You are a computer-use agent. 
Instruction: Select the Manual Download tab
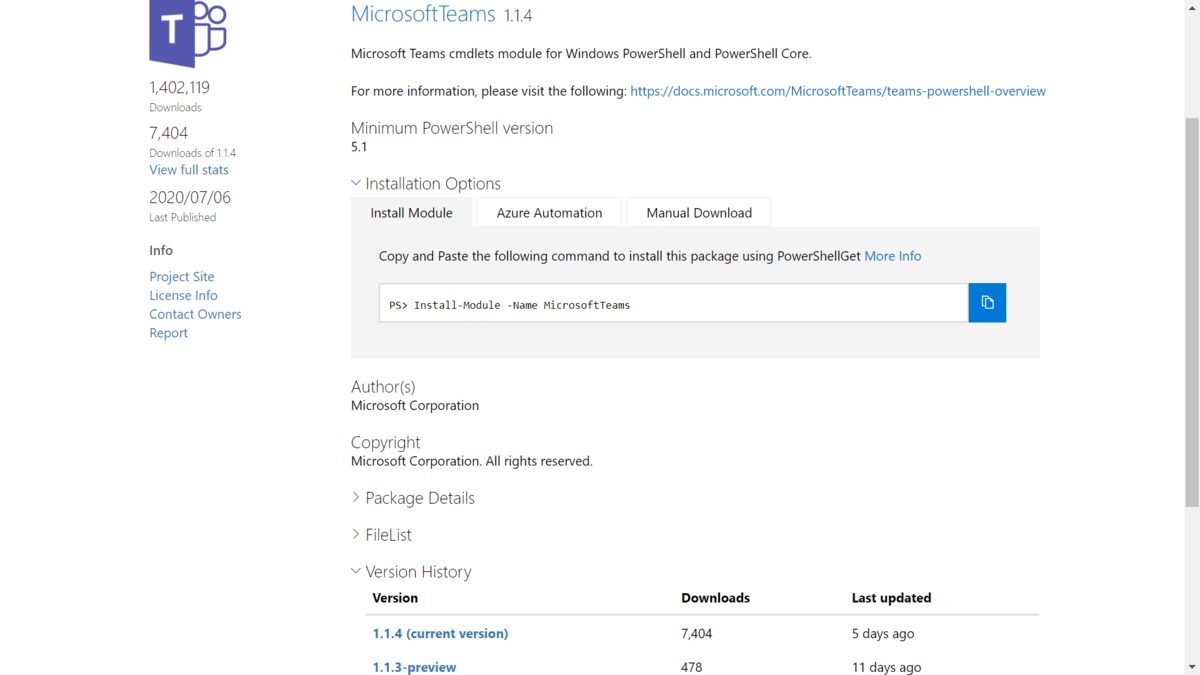[x=699, y=213]
